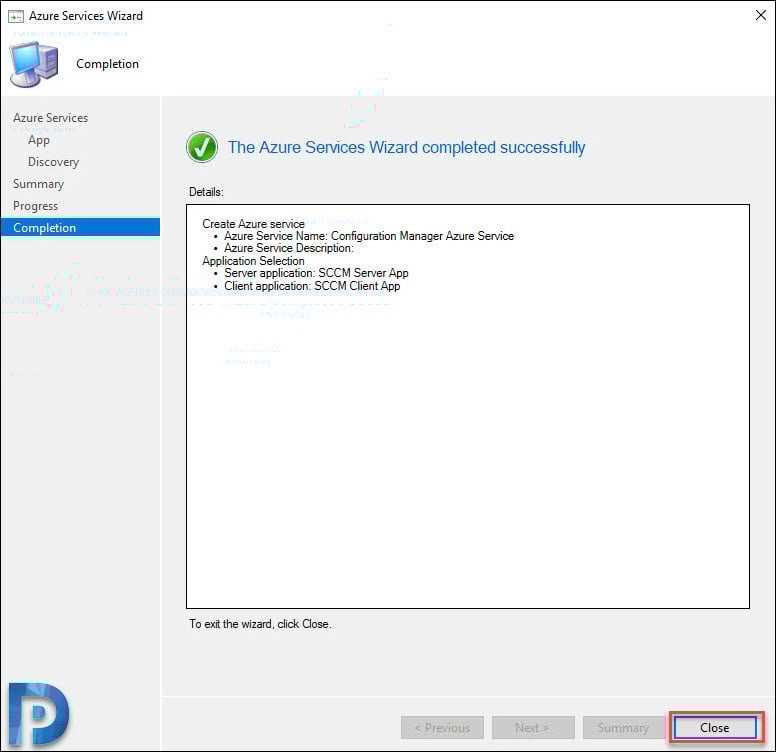Image resolution: width=776 pixels, height=752 pixels.
Task: Click the computer icon in wizard header
Action: point(34,64)
